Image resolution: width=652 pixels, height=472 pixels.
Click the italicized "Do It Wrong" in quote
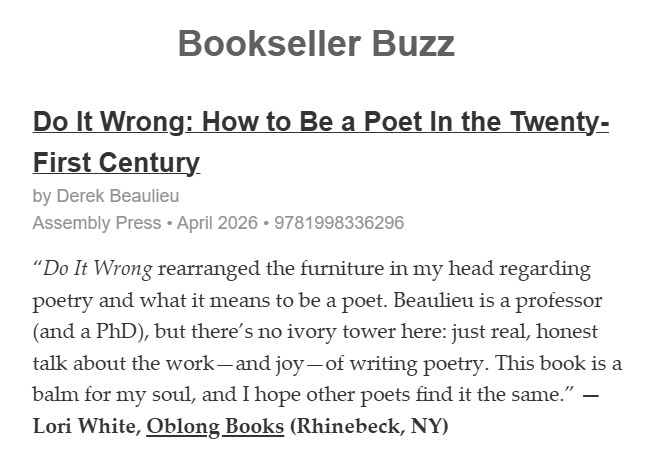click(98, 270)
